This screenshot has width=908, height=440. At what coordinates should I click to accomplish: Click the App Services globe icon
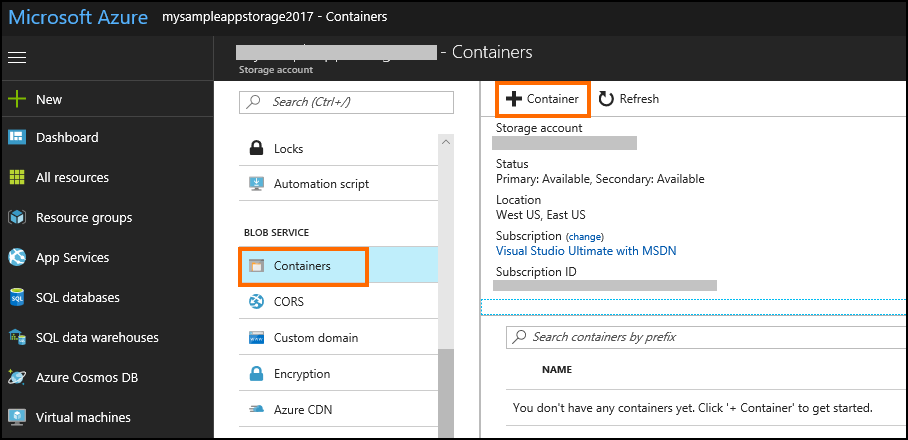(17, 257)
